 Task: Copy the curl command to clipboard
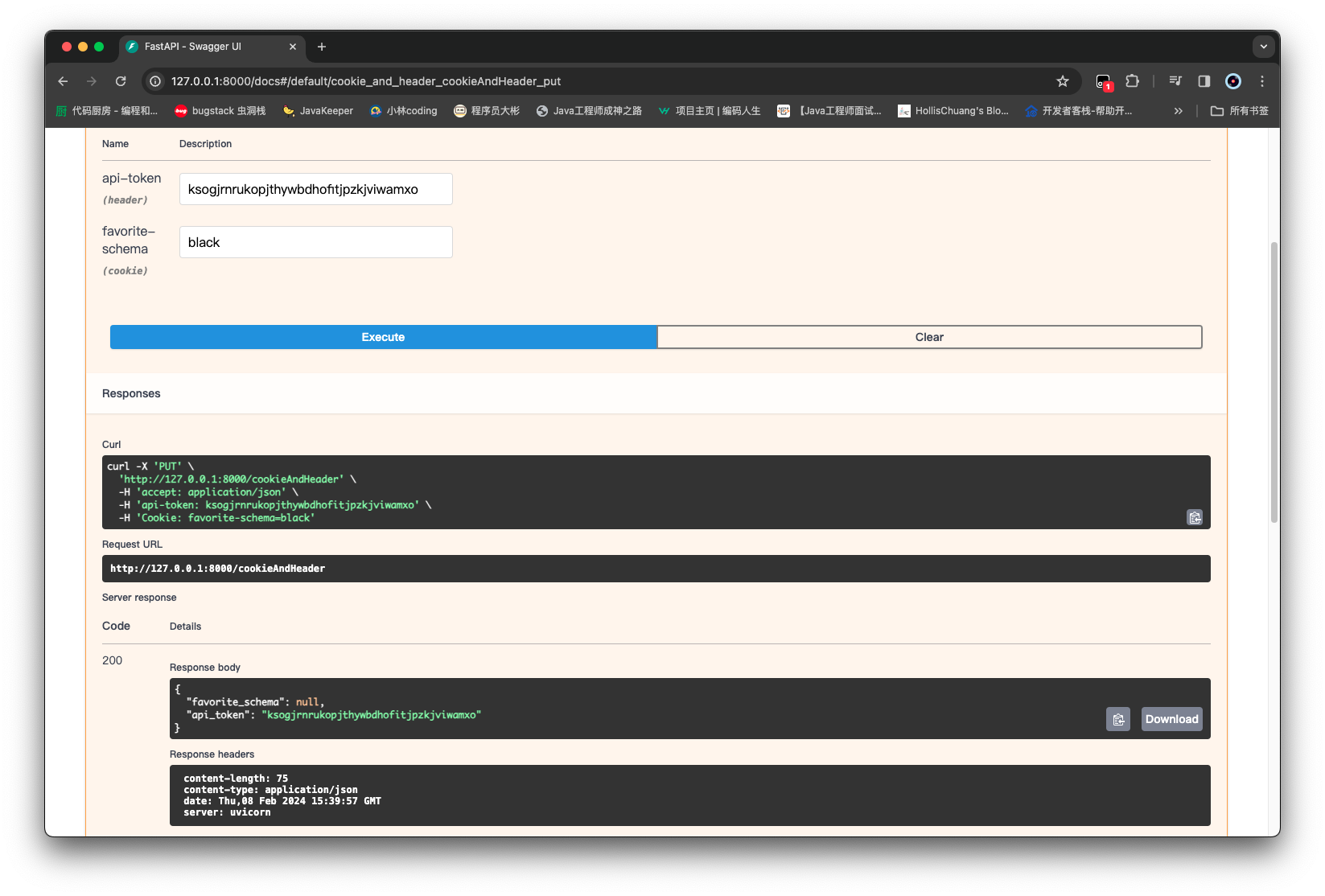coord(1195,517)
